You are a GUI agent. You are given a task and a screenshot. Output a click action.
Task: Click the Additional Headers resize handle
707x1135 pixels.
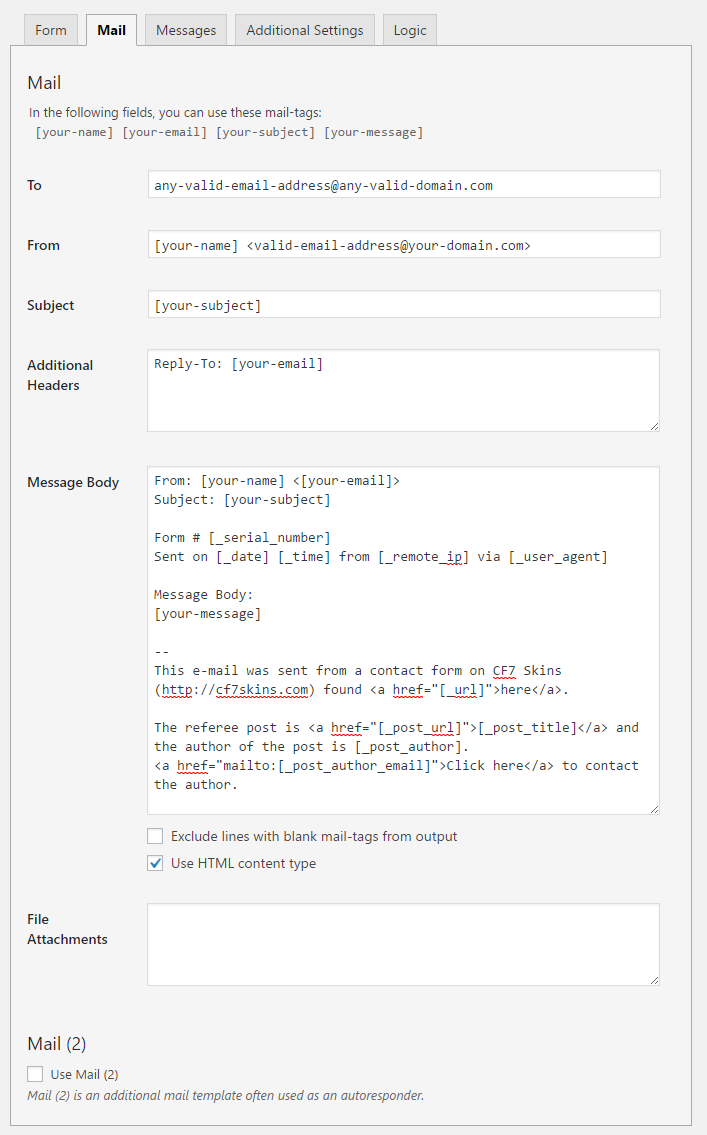pos(654,426)
